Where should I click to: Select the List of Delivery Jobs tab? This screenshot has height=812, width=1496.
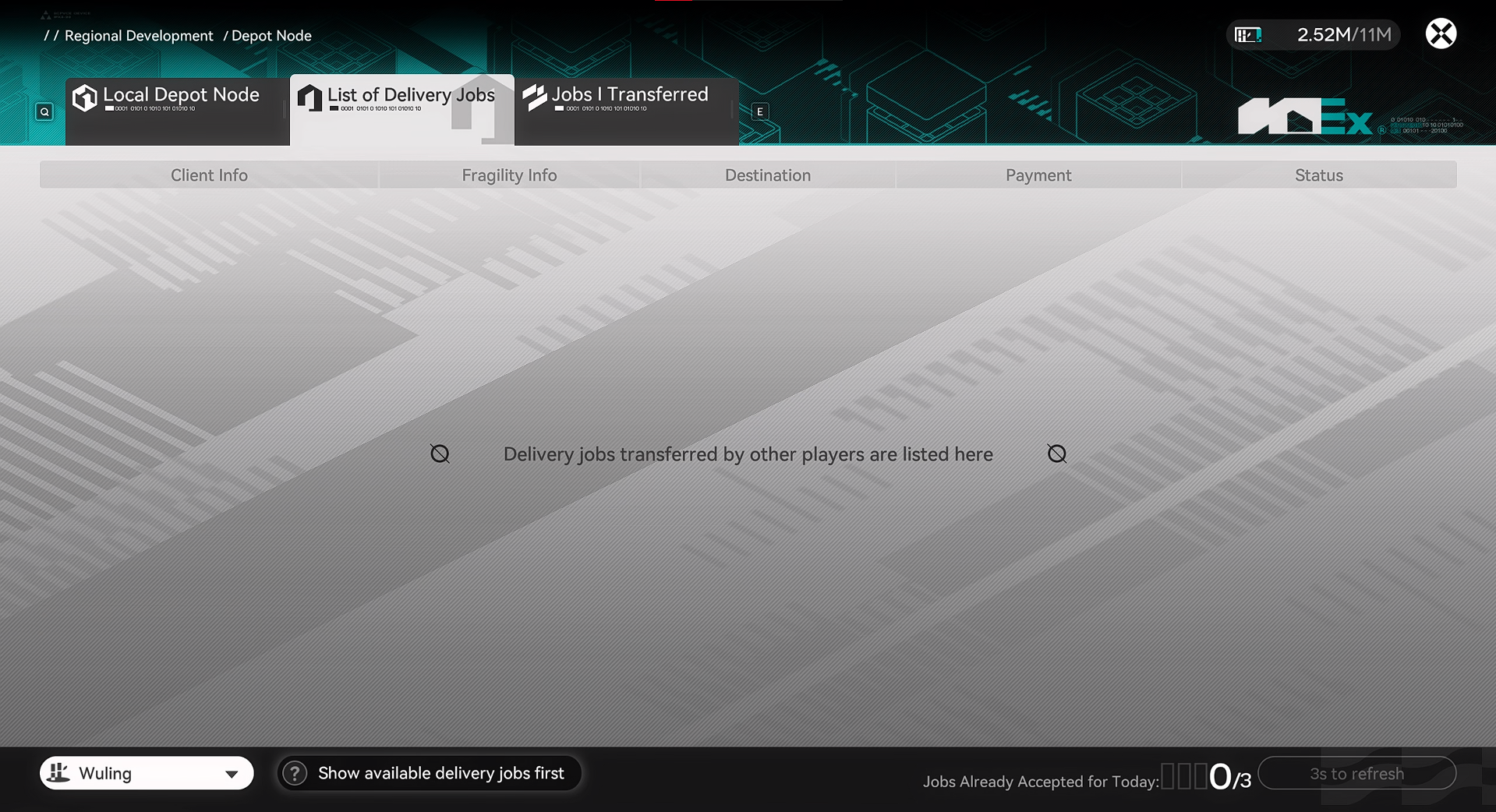(x=402, y=110)
